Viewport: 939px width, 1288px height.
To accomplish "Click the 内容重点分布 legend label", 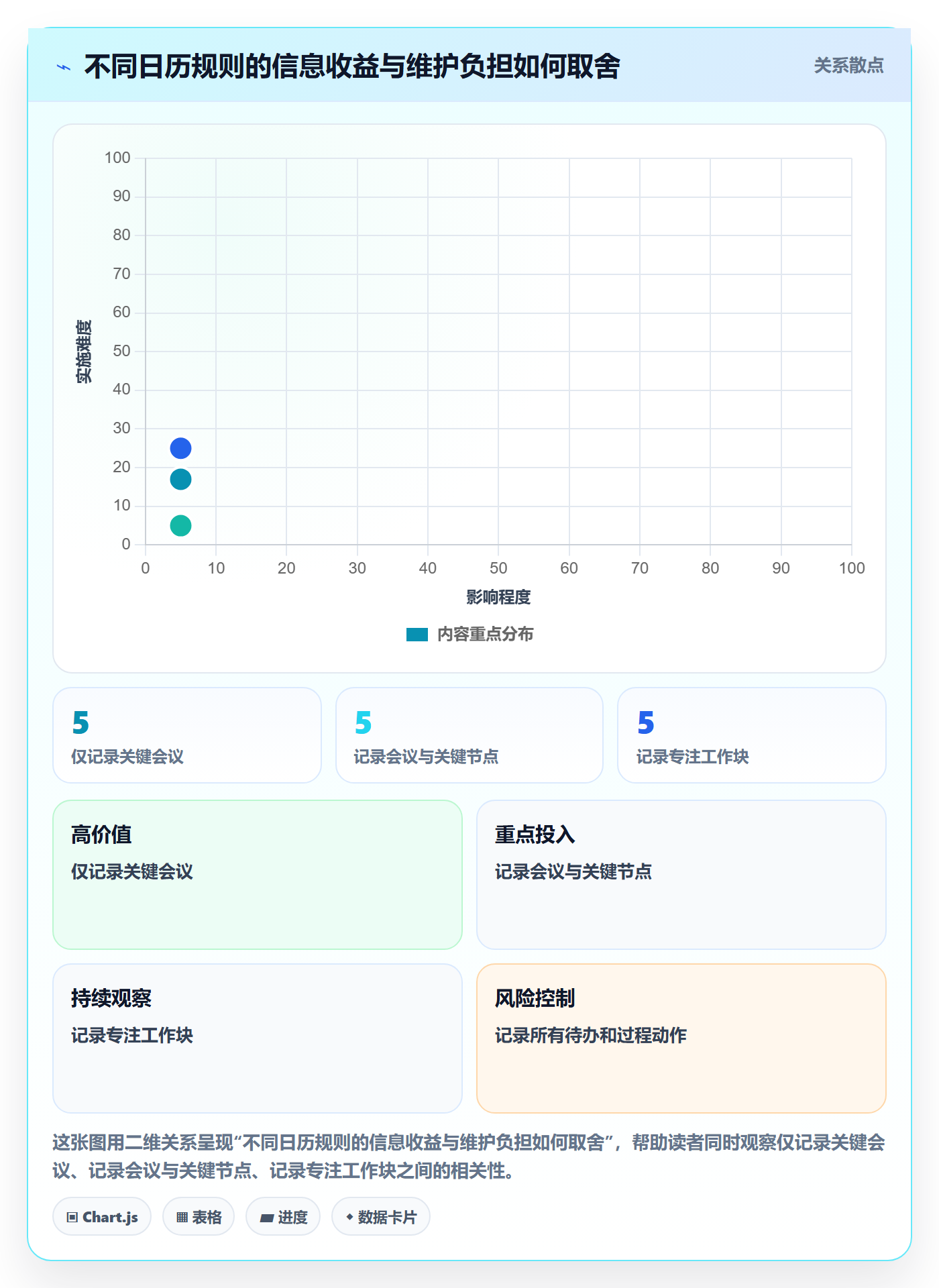I will (x=485, y=635).
